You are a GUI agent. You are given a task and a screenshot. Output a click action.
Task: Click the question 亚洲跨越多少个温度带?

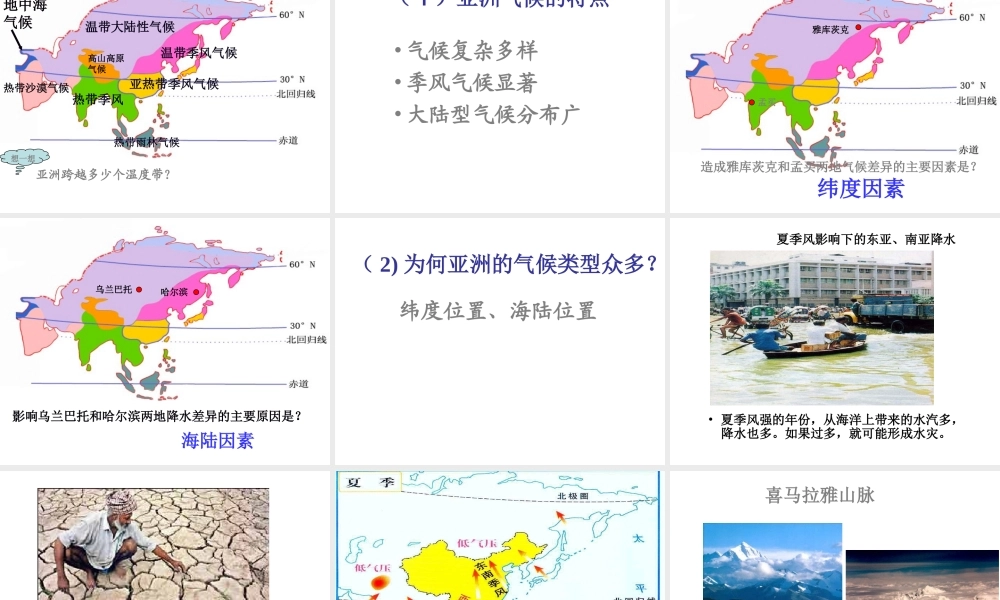[x=103, y=174]
